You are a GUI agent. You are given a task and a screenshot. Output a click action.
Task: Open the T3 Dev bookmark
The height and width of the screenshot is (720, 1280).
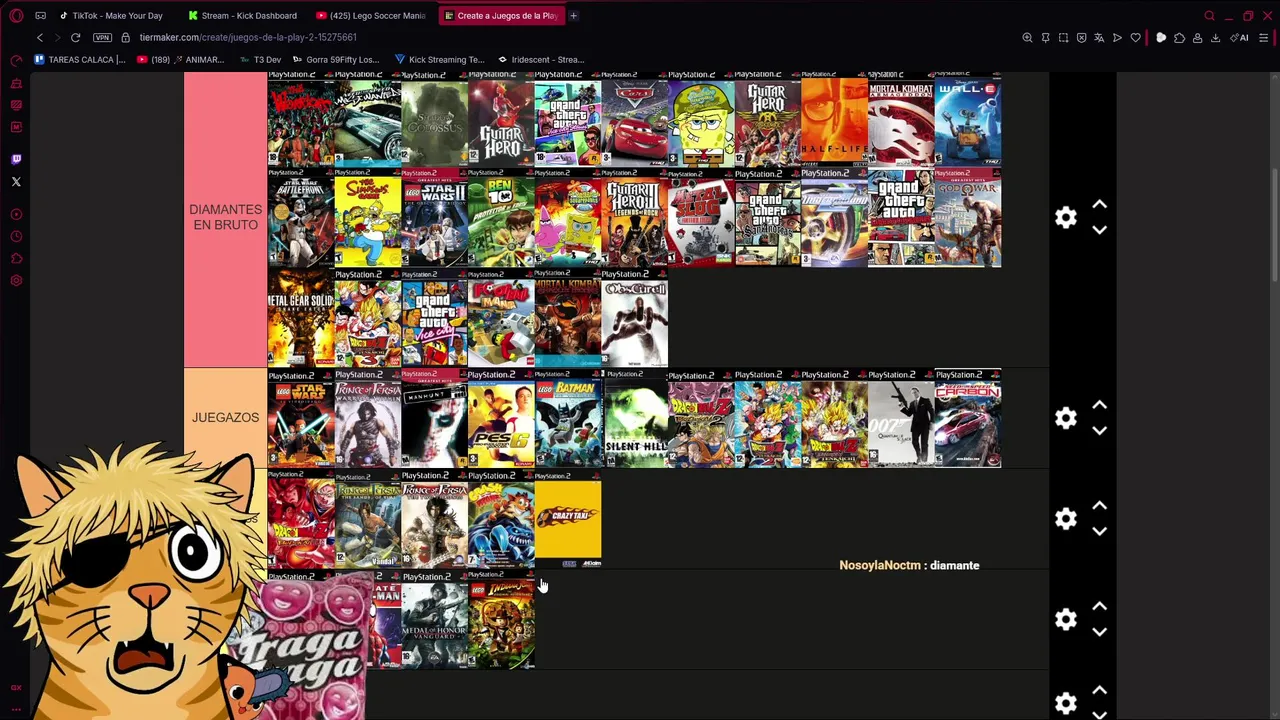click(259, 59)
